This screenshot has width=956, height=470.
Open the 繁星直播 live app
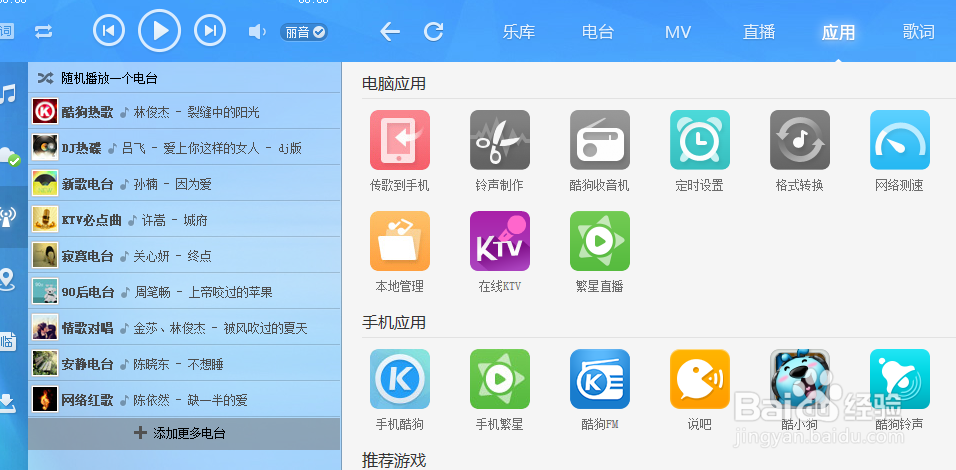pos(599,241)
